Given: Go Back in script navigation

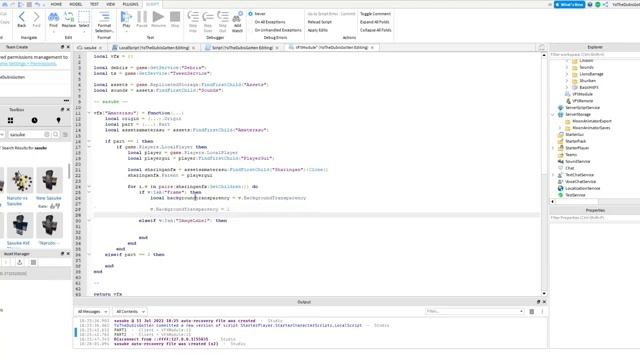Looking at the screenshot, I should pos(22,20).
